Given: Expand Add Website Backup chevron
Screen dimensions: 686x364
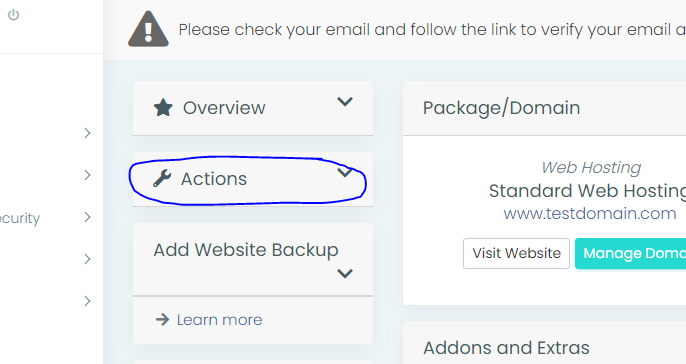Looking at the screenshot, I should 345,274.
